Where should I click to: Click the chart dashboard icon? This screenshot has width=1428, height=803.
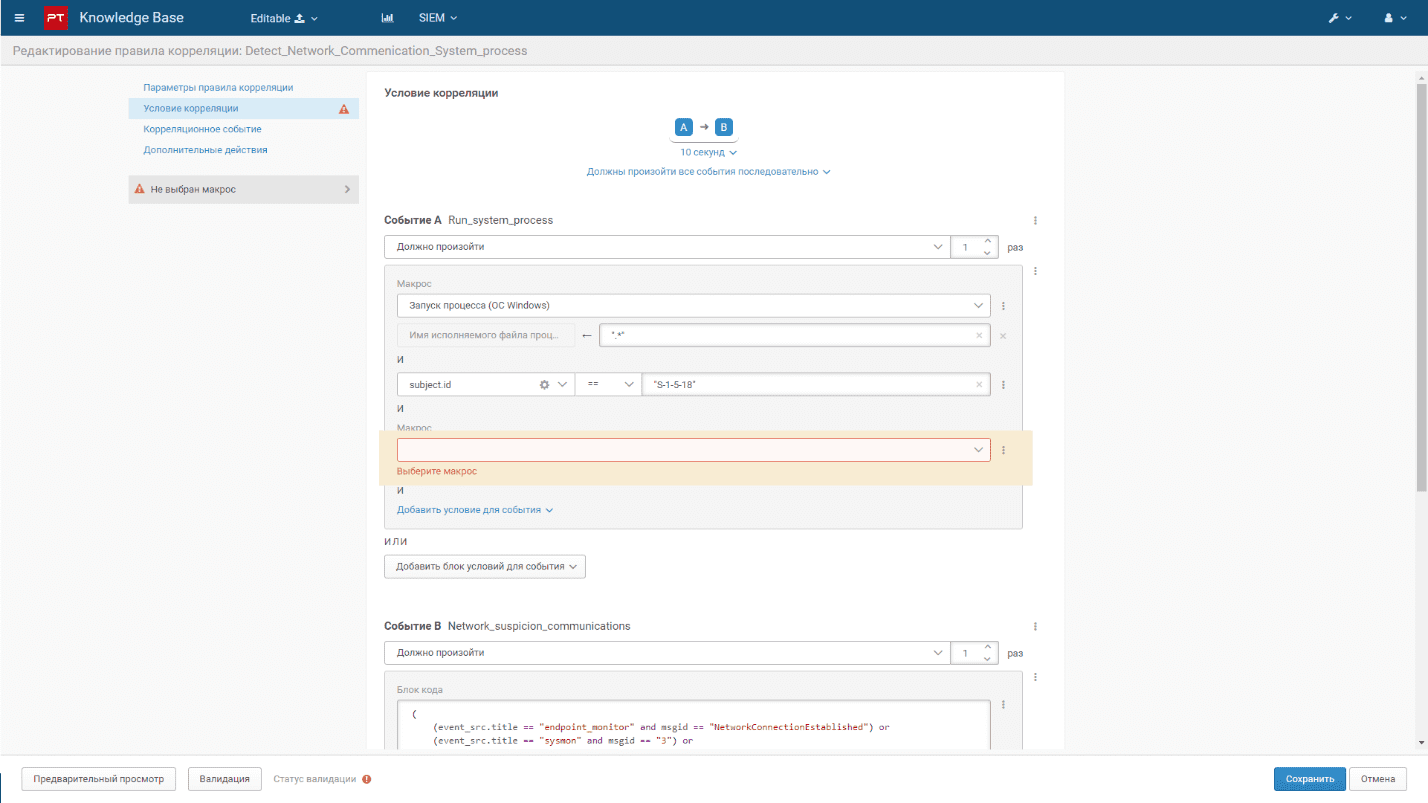388,18
